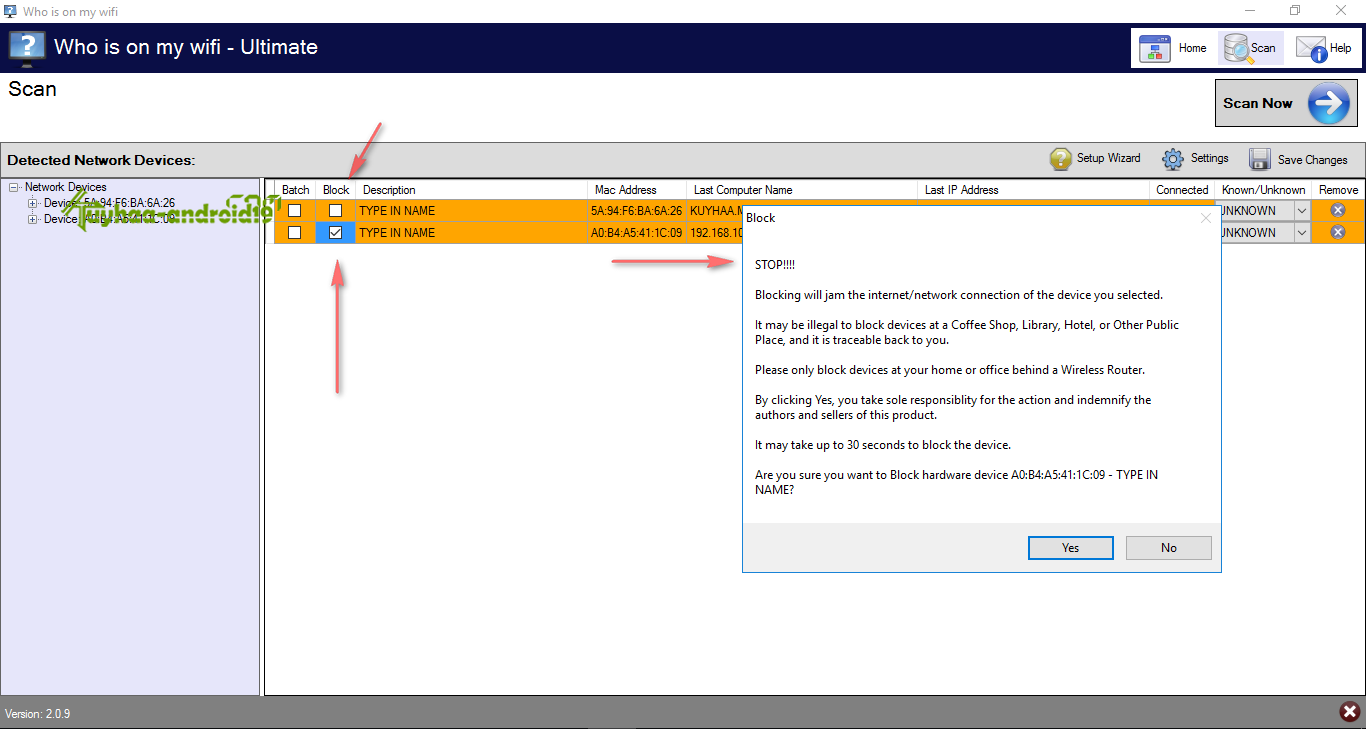Image resolution: width=1366 pixels, height=729 pixels.
Task: Remove device A0:B4:A5:41:1C:09 with X icon
Action: point(1338,232)
